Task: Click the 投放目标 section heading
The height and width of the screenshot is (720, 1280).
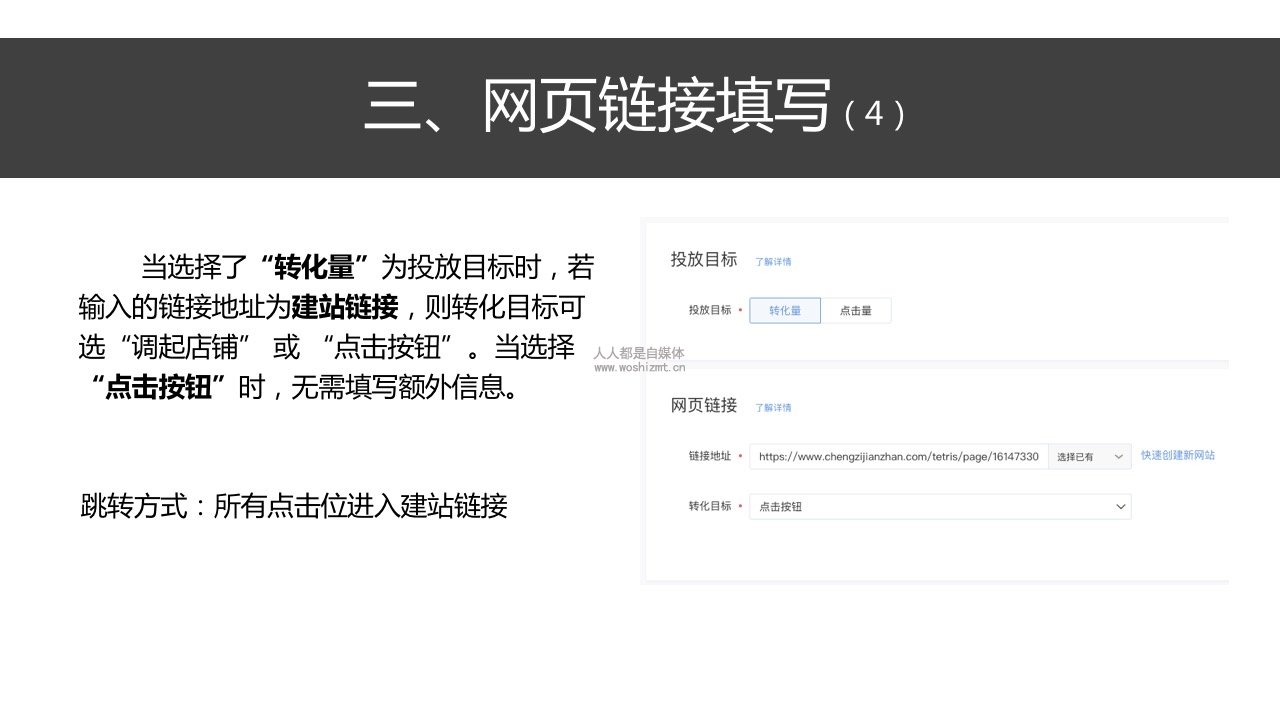Action: [704, 260]
